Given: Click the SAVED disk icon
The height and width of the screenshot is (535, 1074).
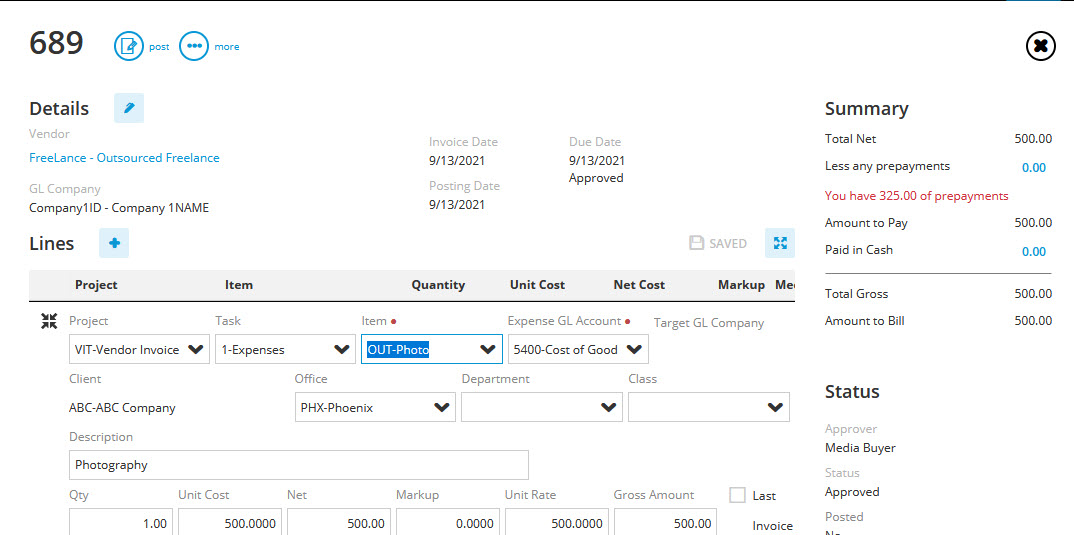Looking at the screenshot, I should 696,243.
